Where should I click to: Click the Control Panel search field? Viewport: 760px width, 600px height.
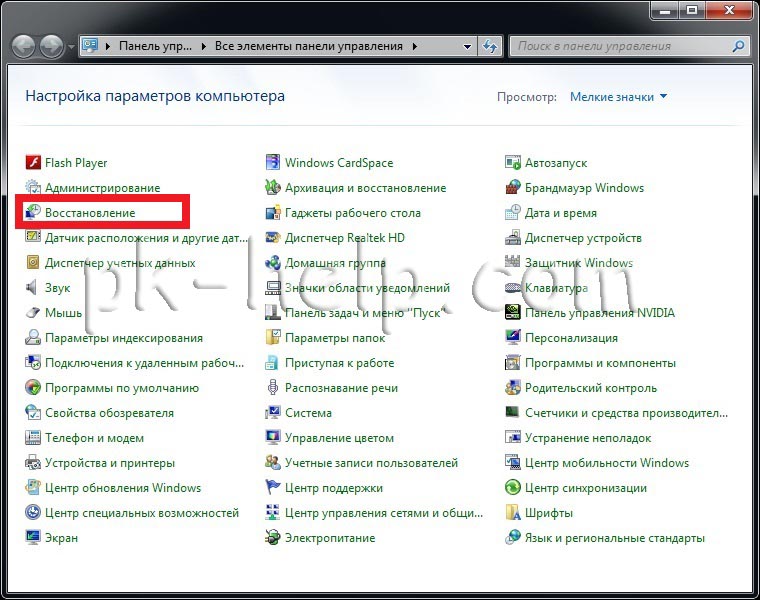[x=620, y=46]
